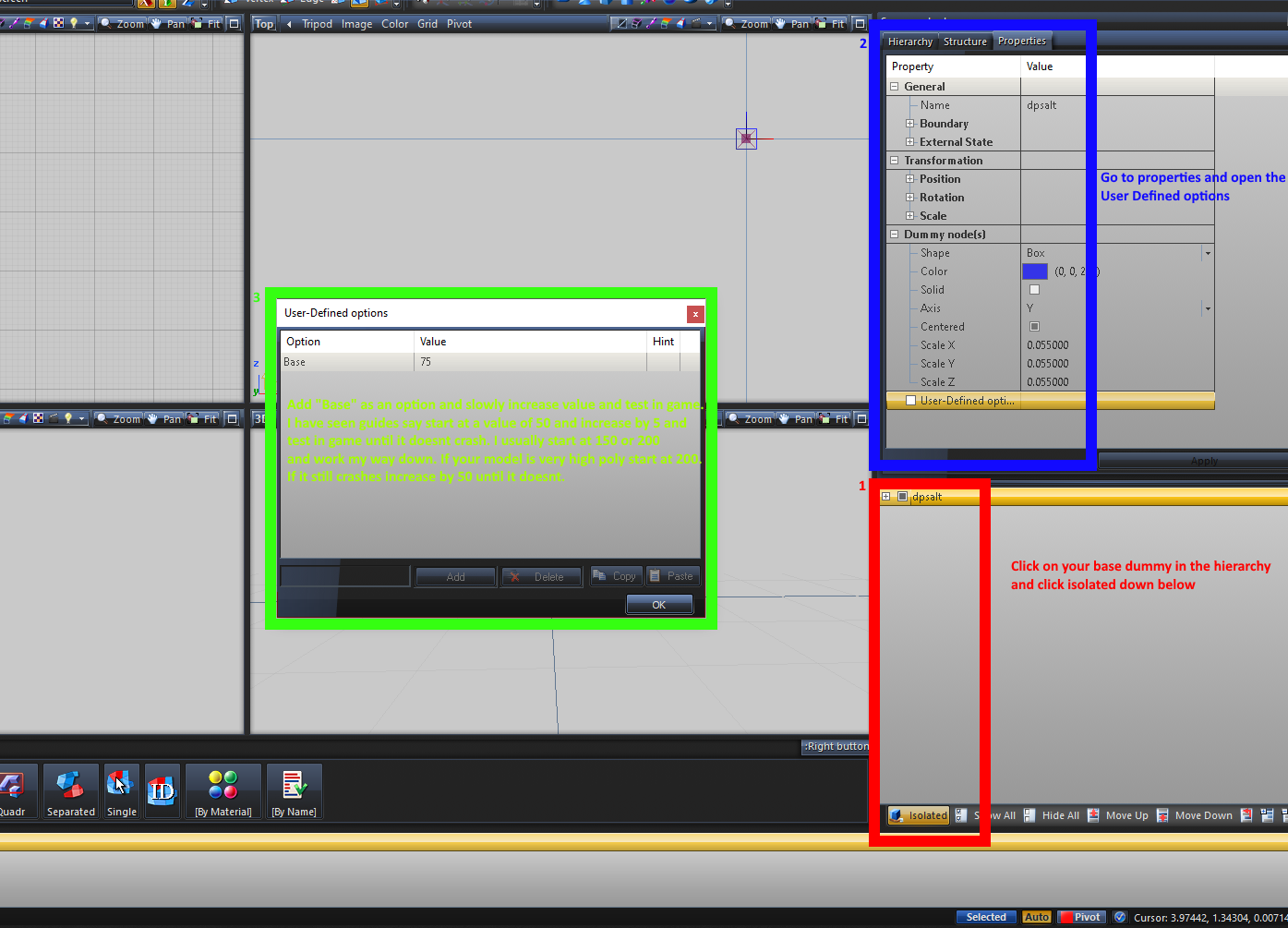
Task: Click Fit in the Top viewport toolbar
Action: (x=831, y=24)
